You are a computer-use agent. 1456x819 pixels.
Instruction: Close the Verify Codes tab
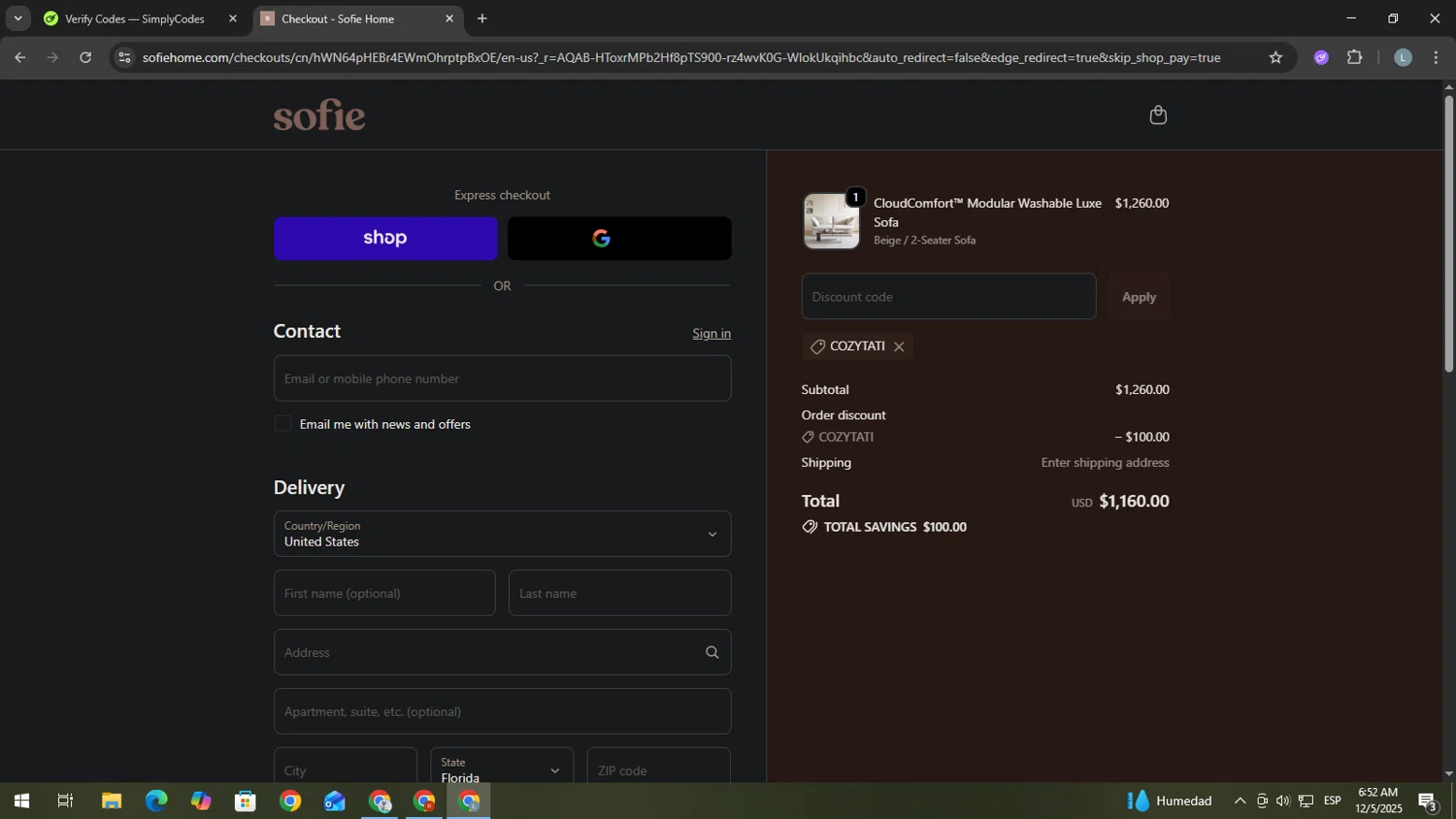[x=233, y=18]
